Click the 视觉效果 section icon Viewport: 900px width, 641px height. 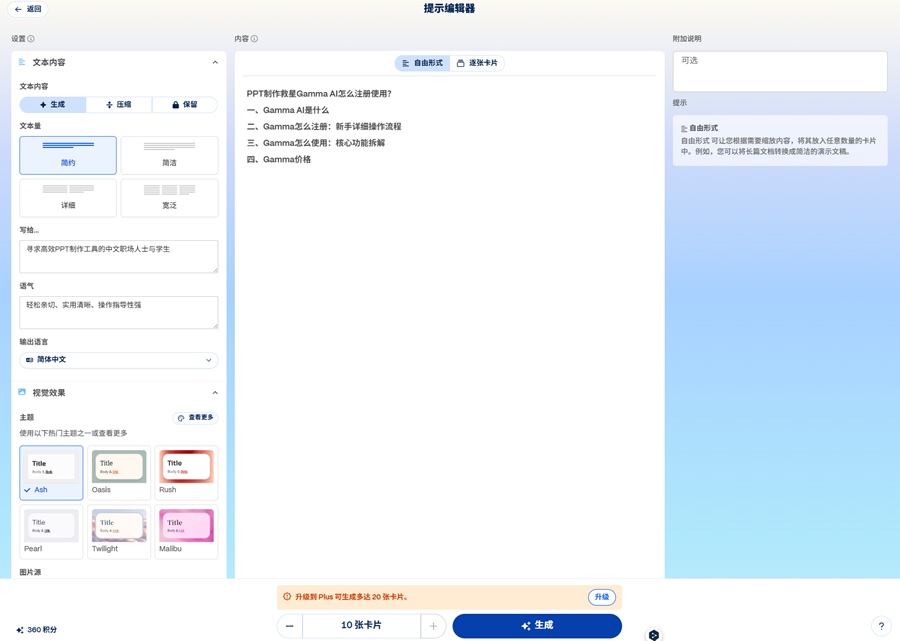22,392
